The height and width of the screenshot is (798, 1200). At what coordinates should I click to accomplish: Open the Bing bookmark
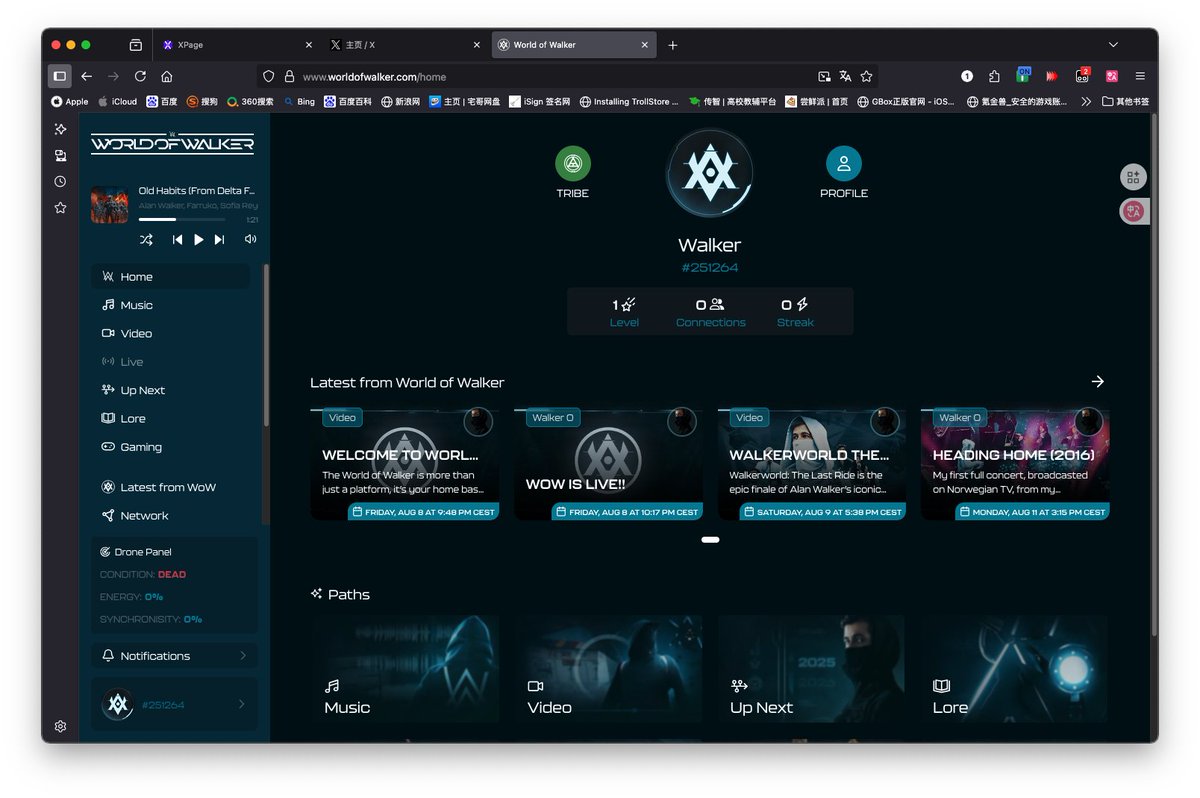(299, 101)
